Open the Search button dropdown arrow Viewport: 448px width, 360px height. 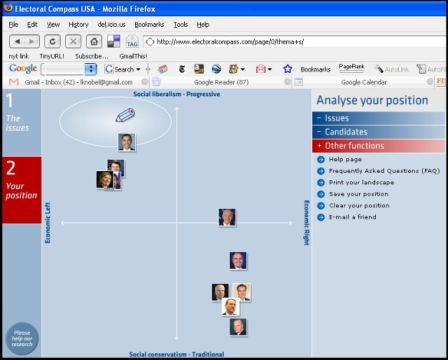(x=138, y=69)
